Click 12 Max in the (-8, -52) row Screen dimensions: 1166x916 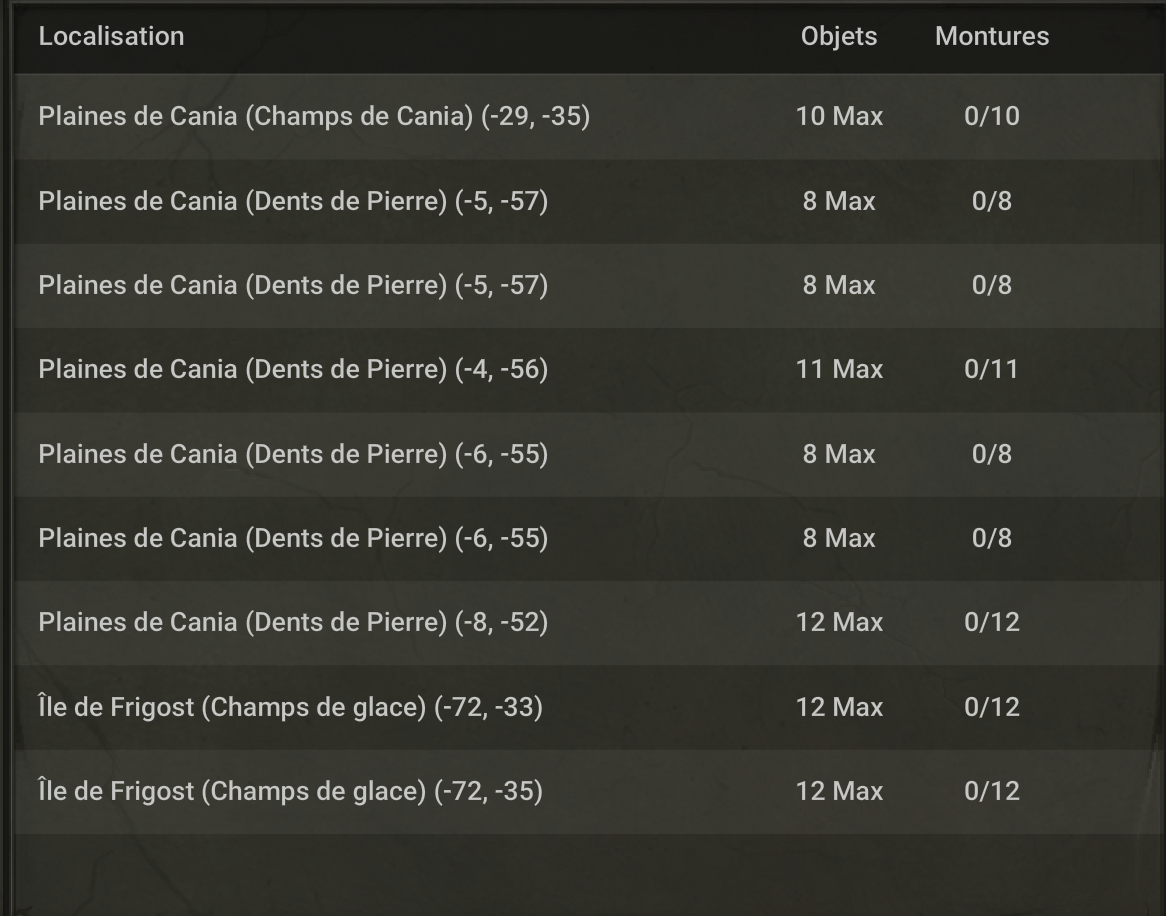[840, 622]
